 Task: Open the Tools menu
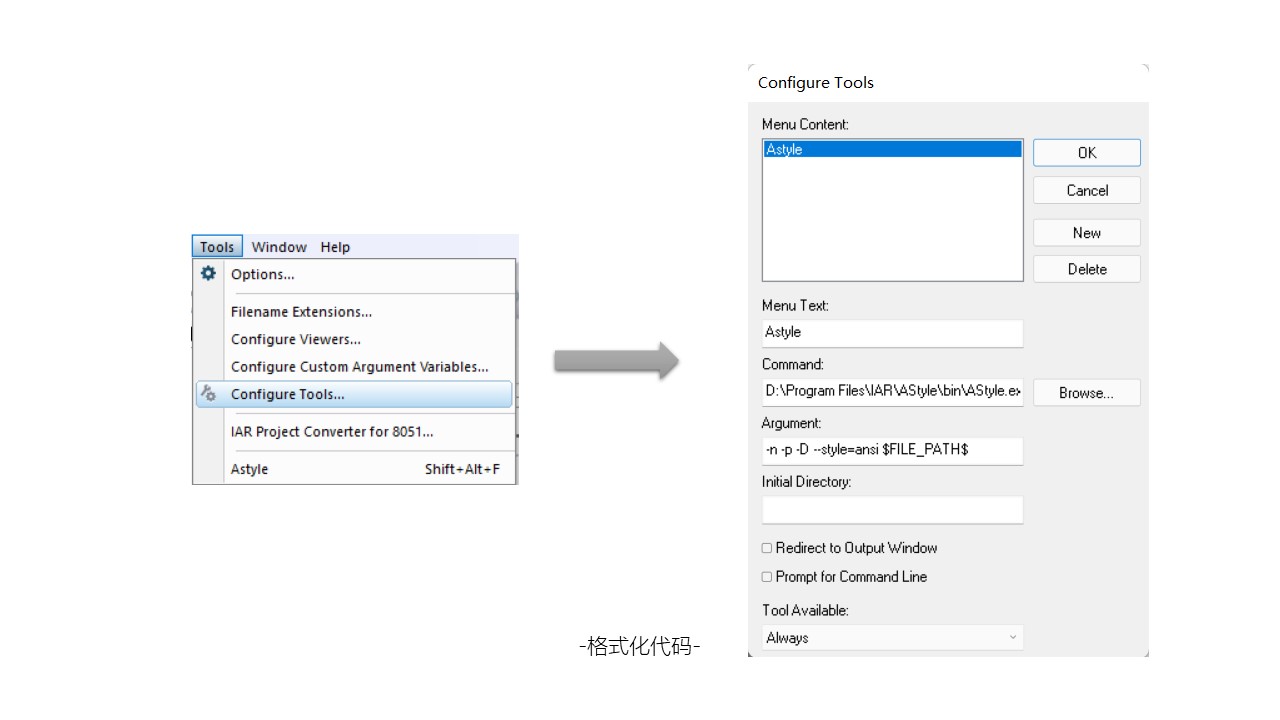217,247
